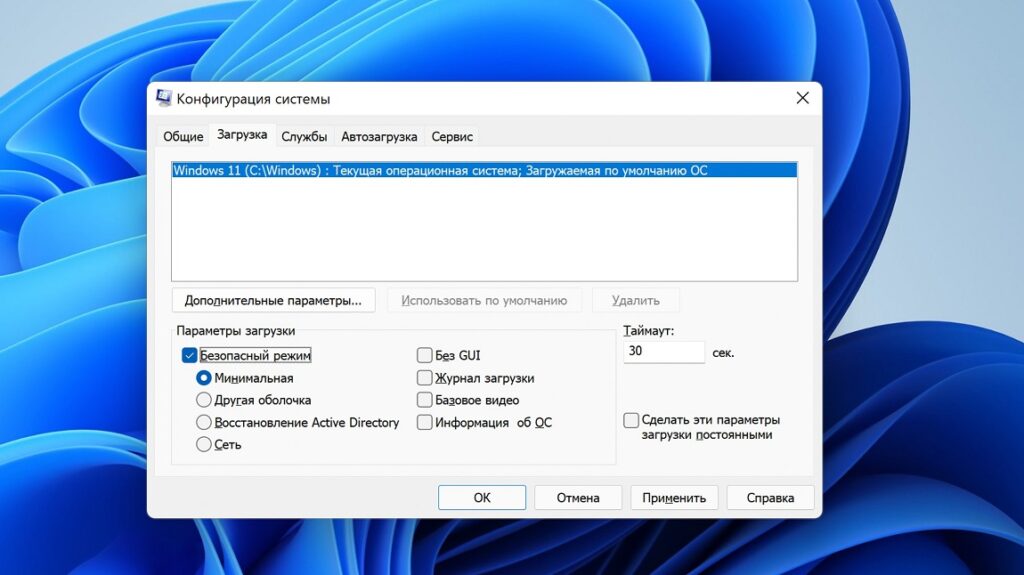This screenshot has height=575, width=1024.
Task: Click the Применить button
Action: [x=674, y=497]
